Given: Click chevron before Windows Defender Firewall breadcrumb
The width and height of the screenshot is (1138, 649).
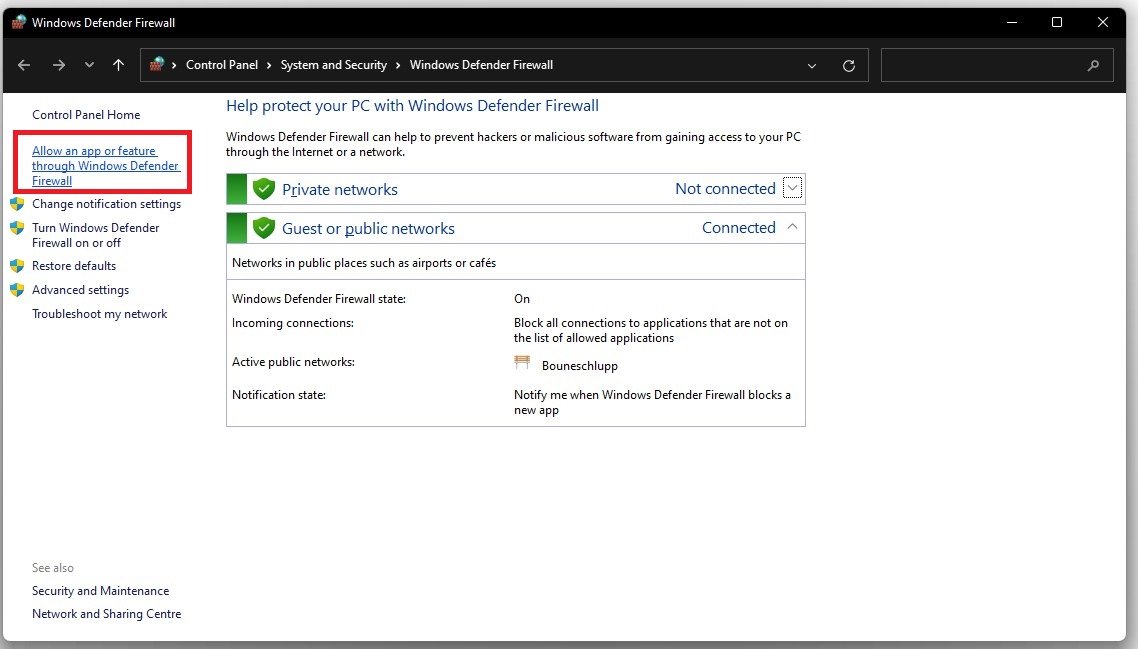Looking at the screenshot, I should coord(398,65).
